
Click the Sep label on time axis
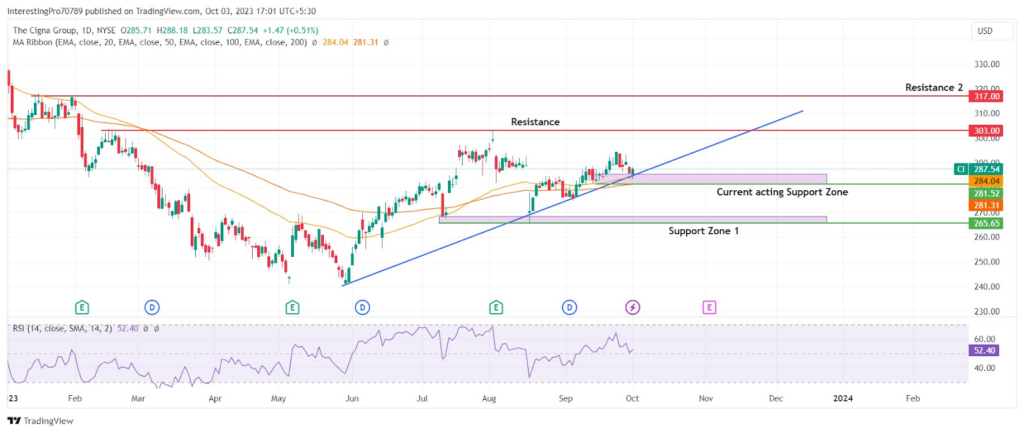pyautogui.click(x=566, y=397)
